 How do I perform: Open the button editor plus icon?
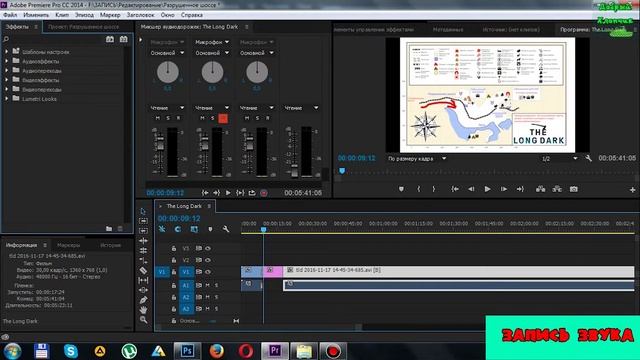(x=632, y=190)
